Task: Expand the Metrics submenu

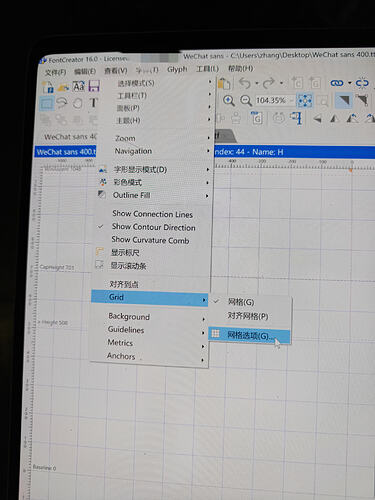Action: pyautogui.click(x=149, y=343)
